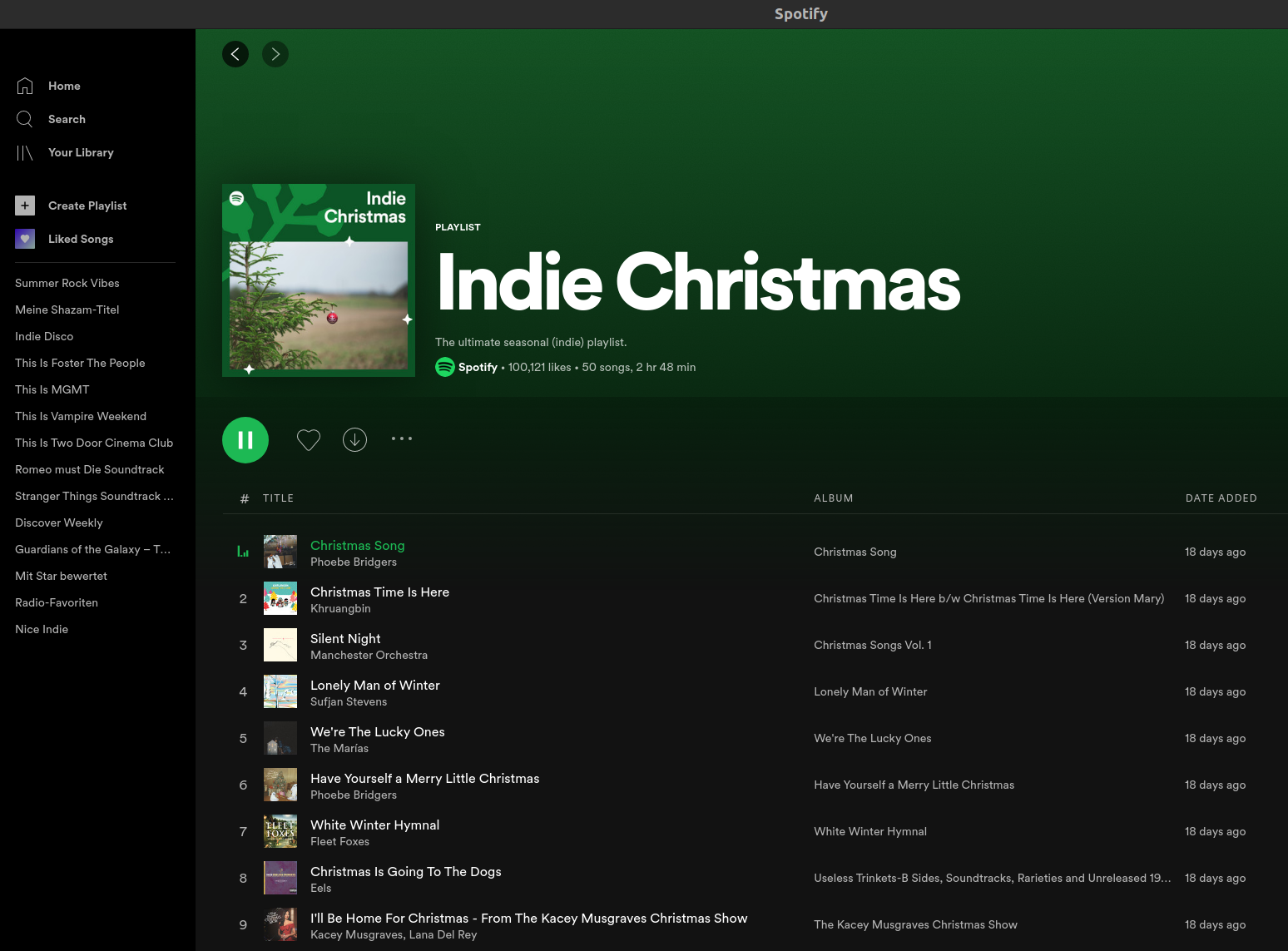Select Create Playlist in the sidebar
The width and height of the screenshot is (1288, 951).
click(x=87, y=206)
